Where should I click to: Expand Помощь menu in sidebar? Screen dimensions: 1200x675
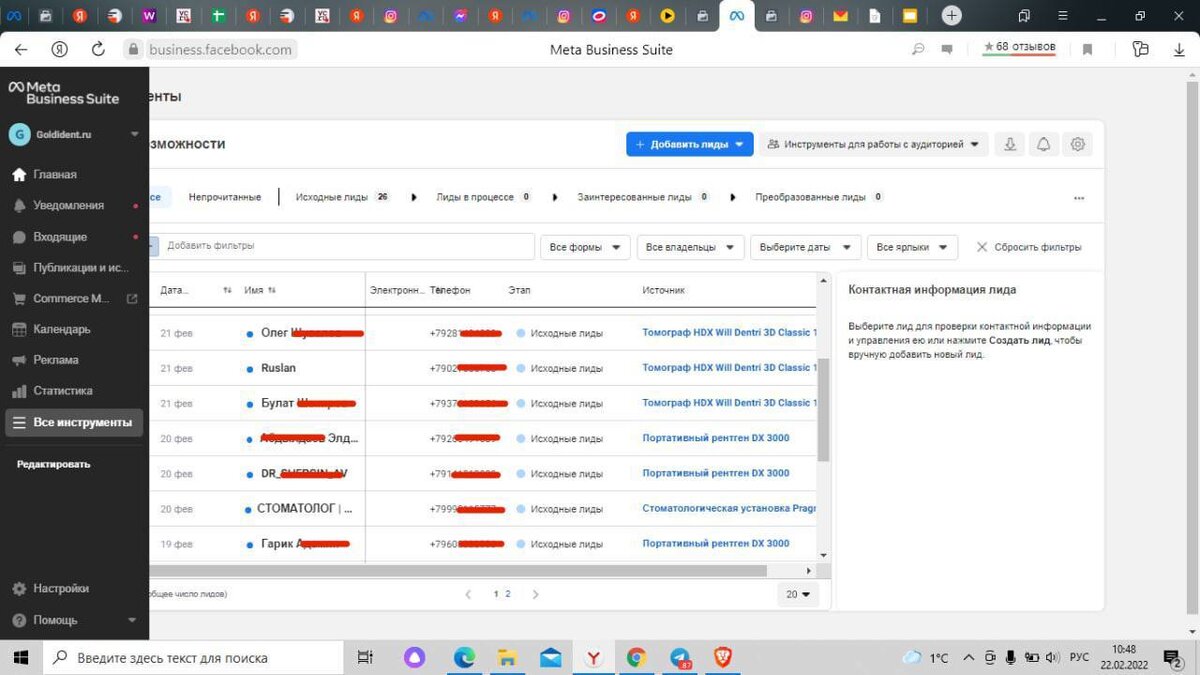tap(74, 620)
